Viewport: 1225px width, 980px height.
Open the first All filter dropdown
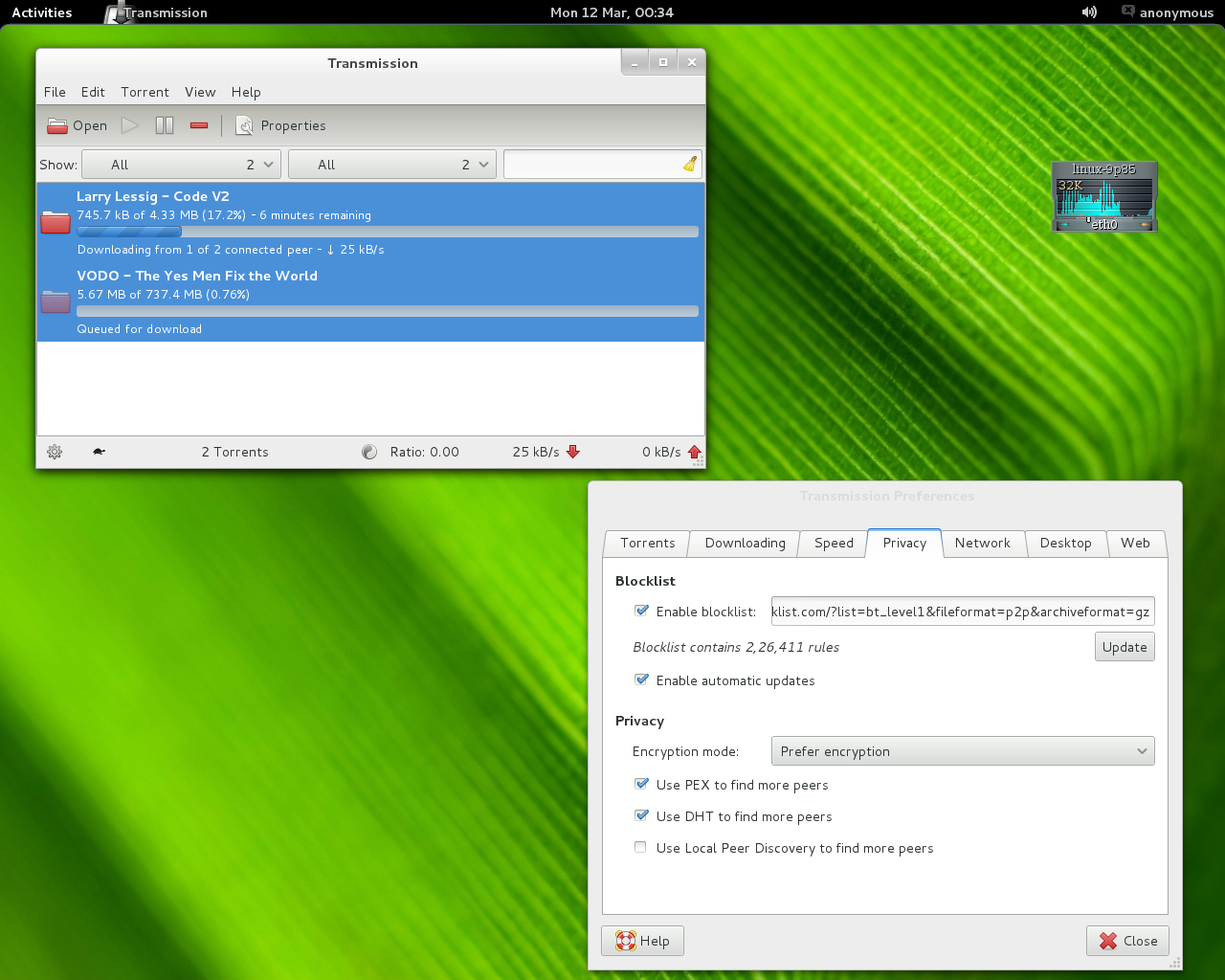coord(181,164)
